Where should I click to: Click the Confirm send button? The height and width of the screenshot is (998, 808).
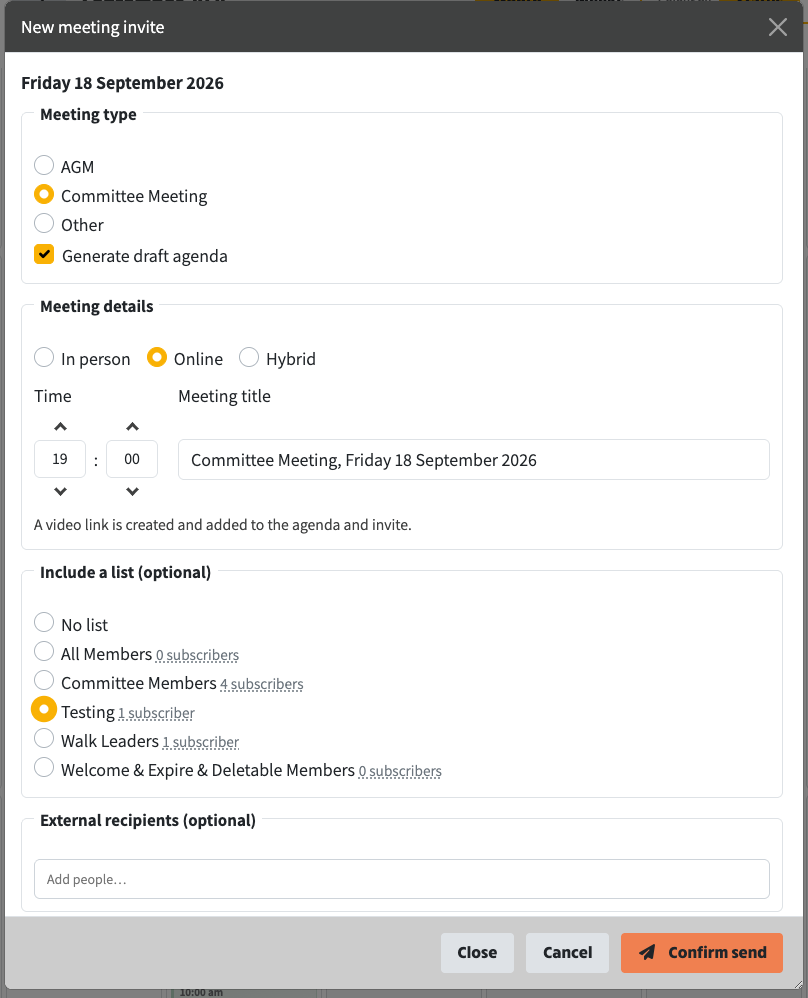tap(702, 953)
